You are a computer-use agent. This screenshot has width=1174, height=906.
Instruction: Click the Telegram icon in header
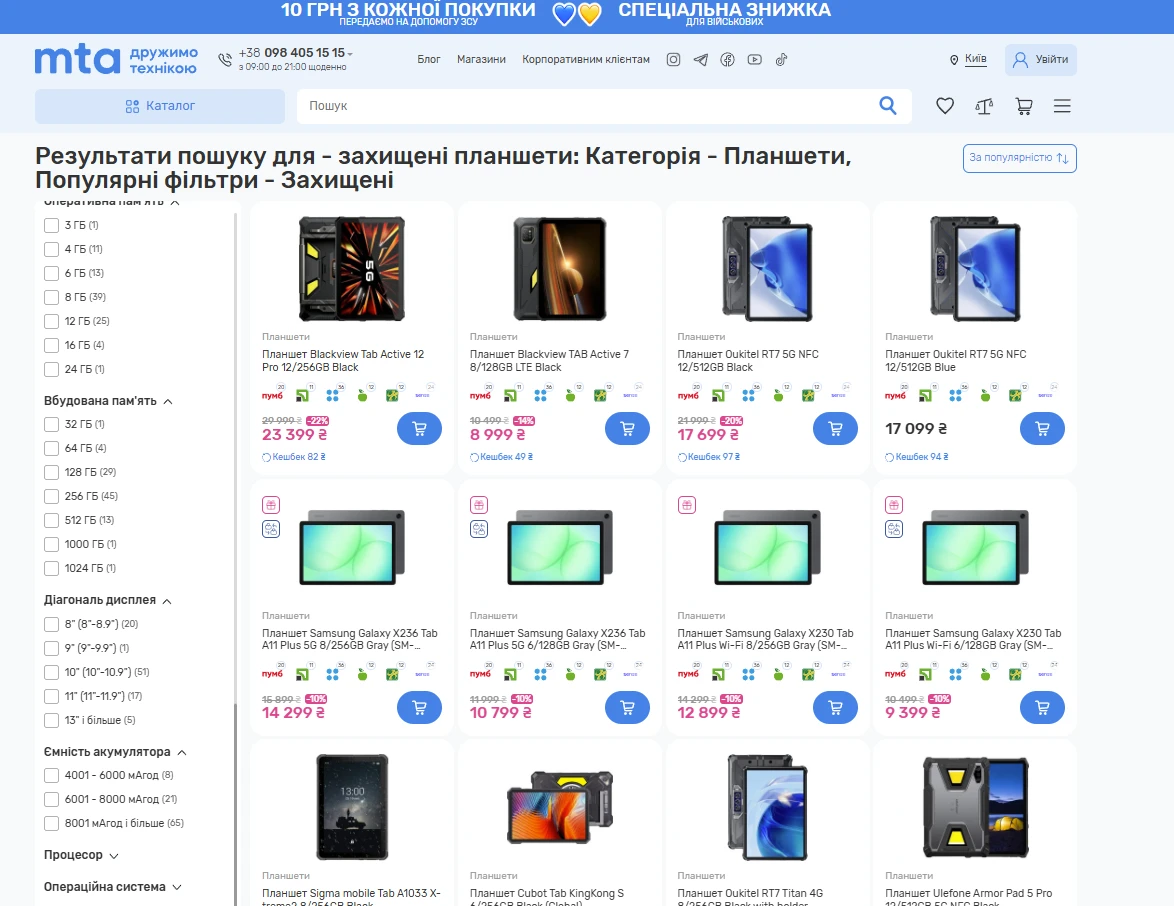701,60
